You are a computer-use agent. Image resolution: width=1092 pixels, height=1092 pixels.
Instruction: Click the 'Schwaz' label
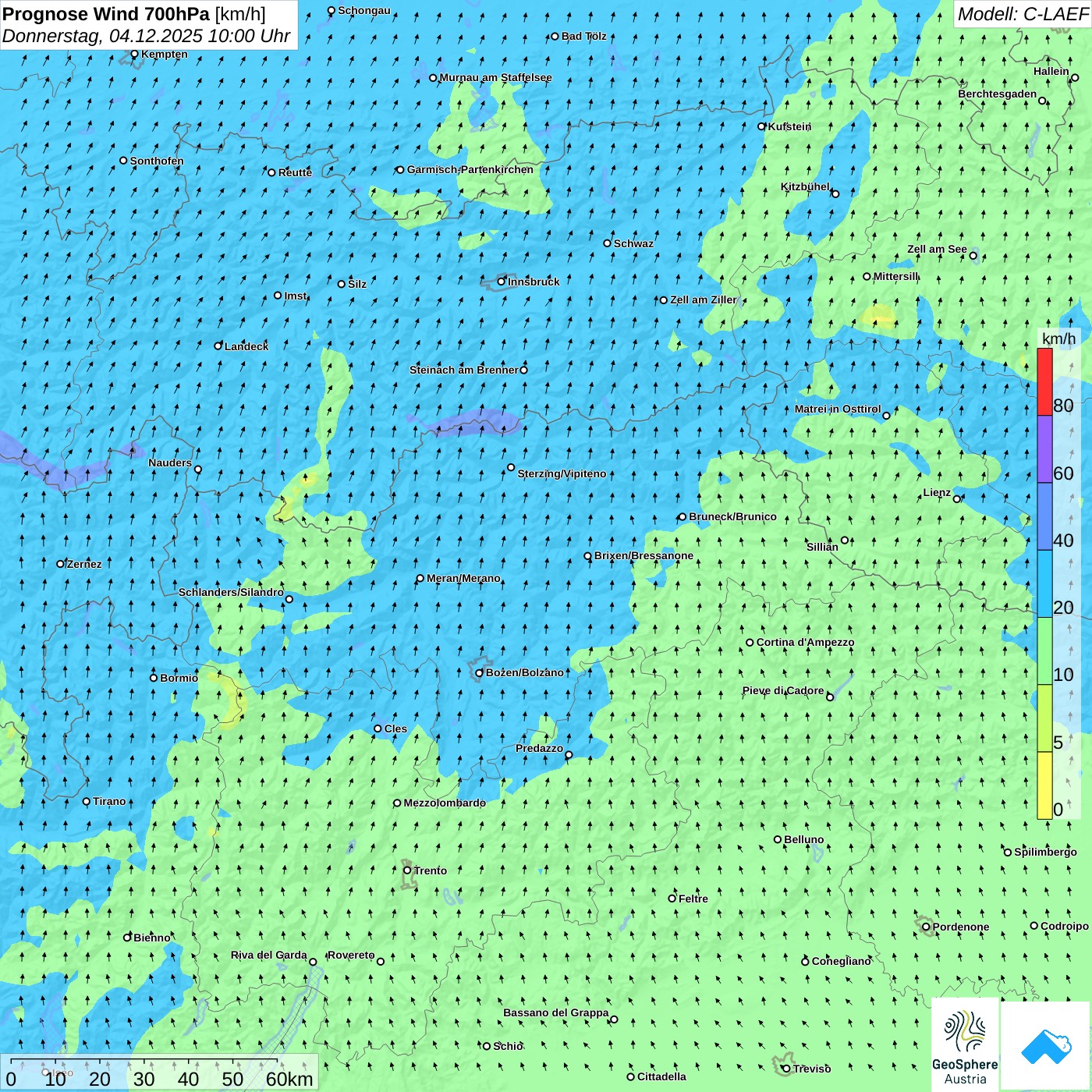coord(633,243)
